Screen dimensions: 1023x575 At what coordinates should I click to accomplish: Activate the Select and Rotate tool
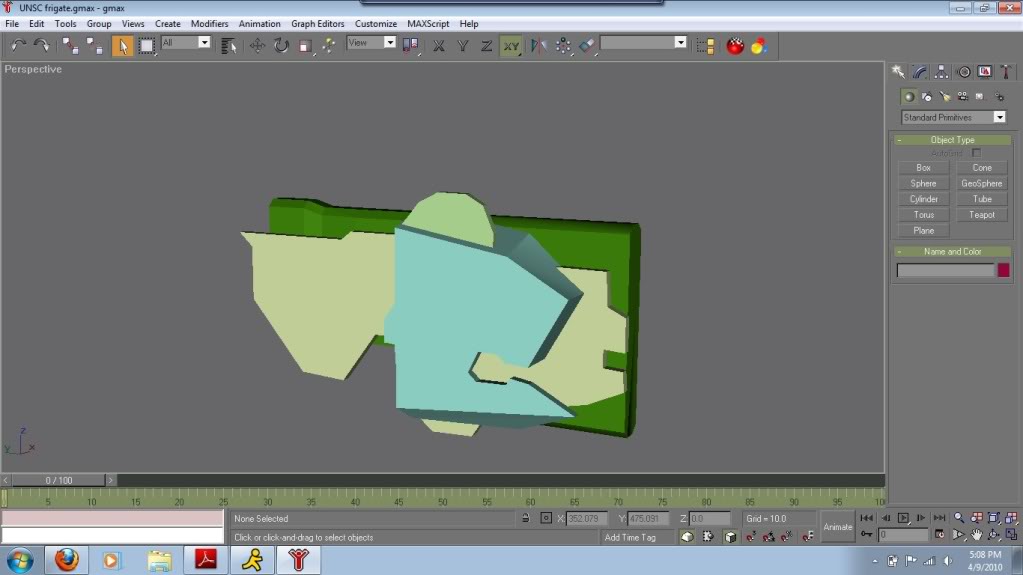pos(281,46)
